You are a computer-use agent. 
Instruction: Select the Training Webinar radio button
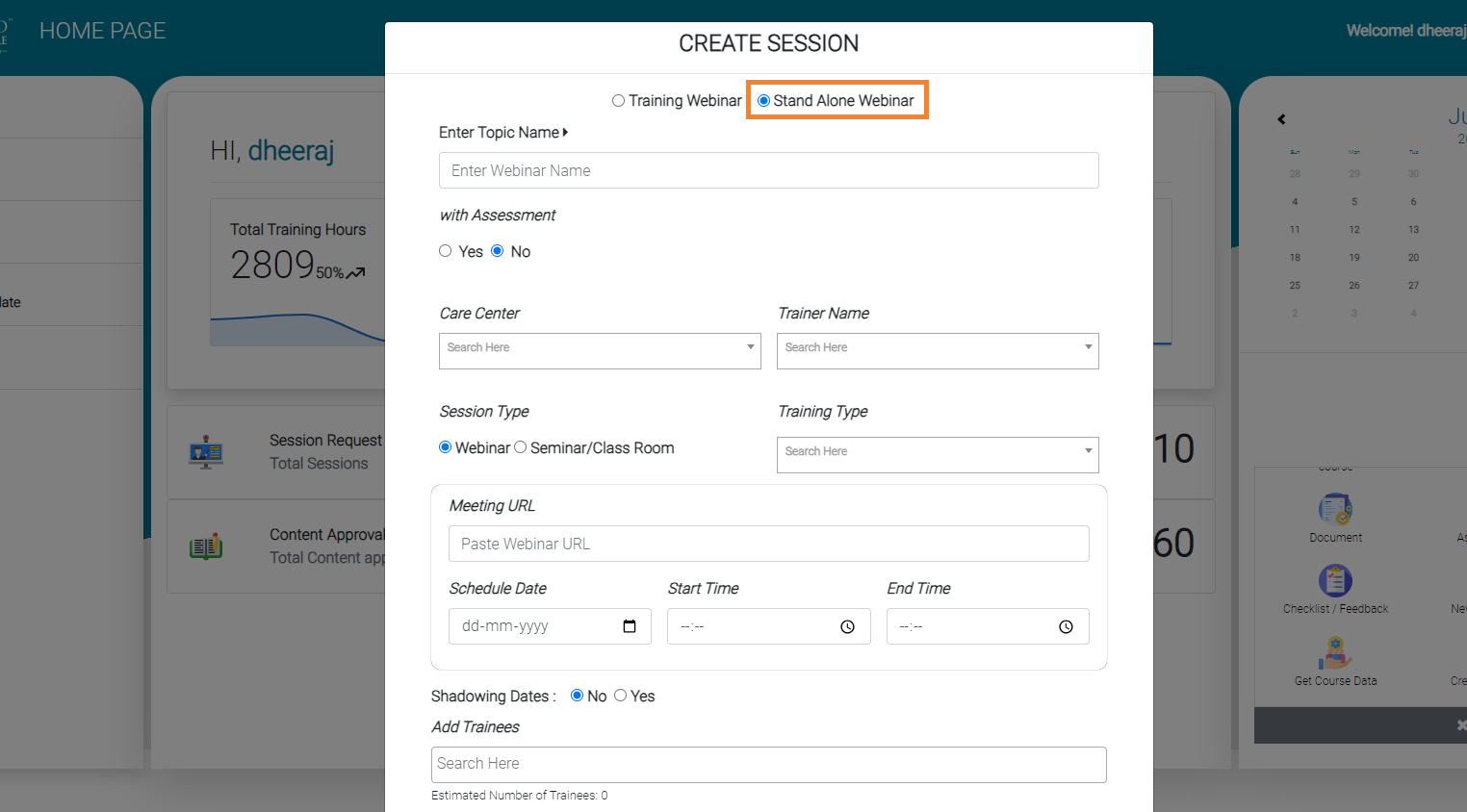pos(617,100)
